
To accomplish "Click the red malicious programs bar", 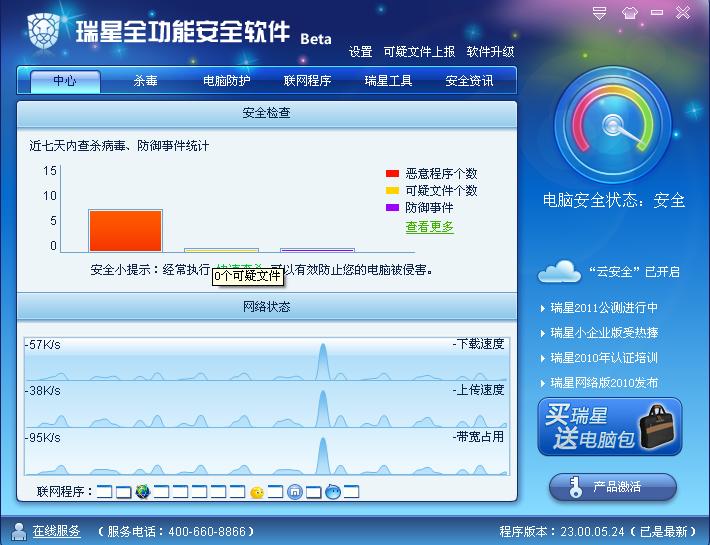I will tap(125, 231).
